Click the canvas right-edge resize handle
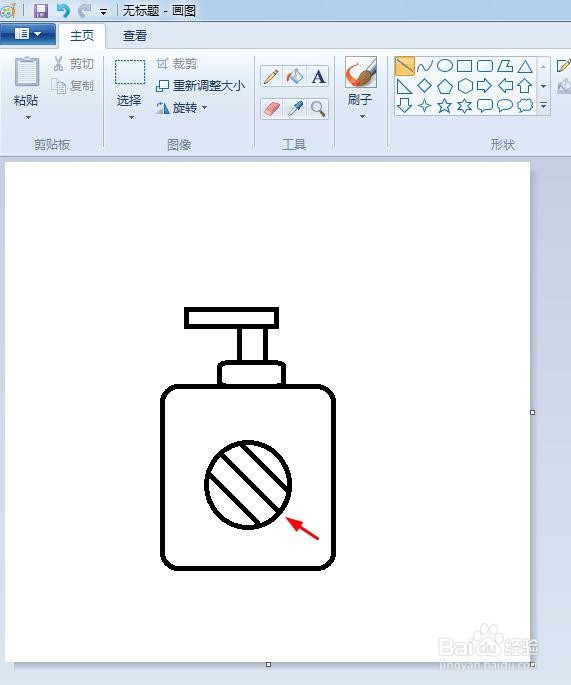Image resolution: width=571 pixels, height=685 pixels. [533, 412]
